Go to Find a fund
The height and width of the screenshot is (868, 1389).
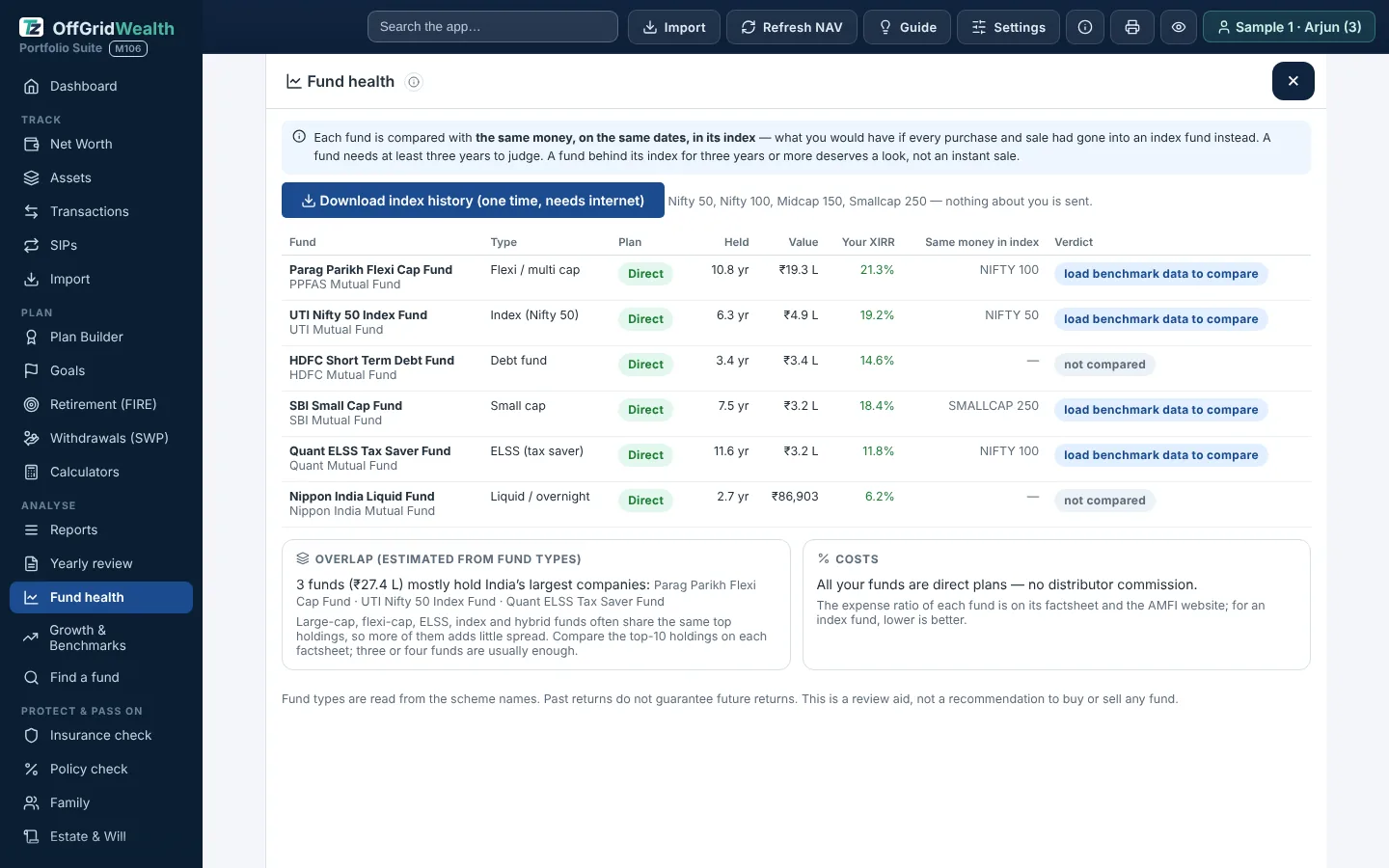(101, 677)
